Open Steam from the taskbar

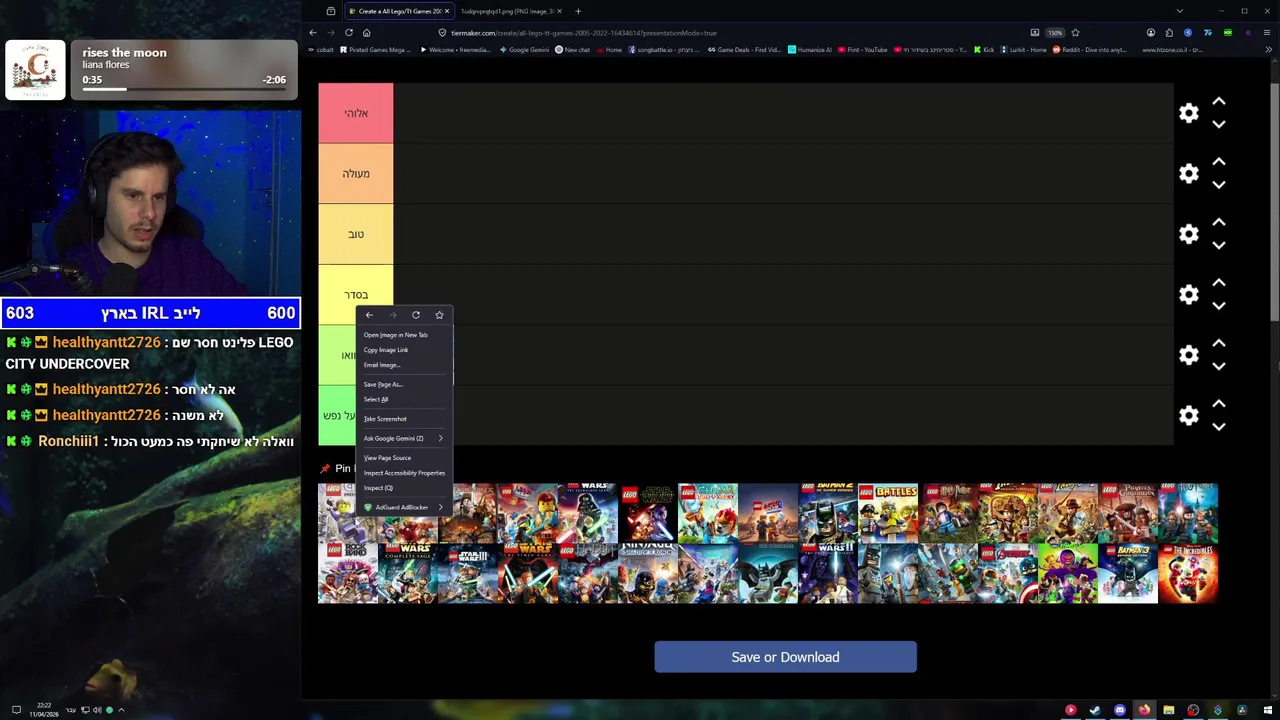pyautogui.click(x=1095, y=710)
